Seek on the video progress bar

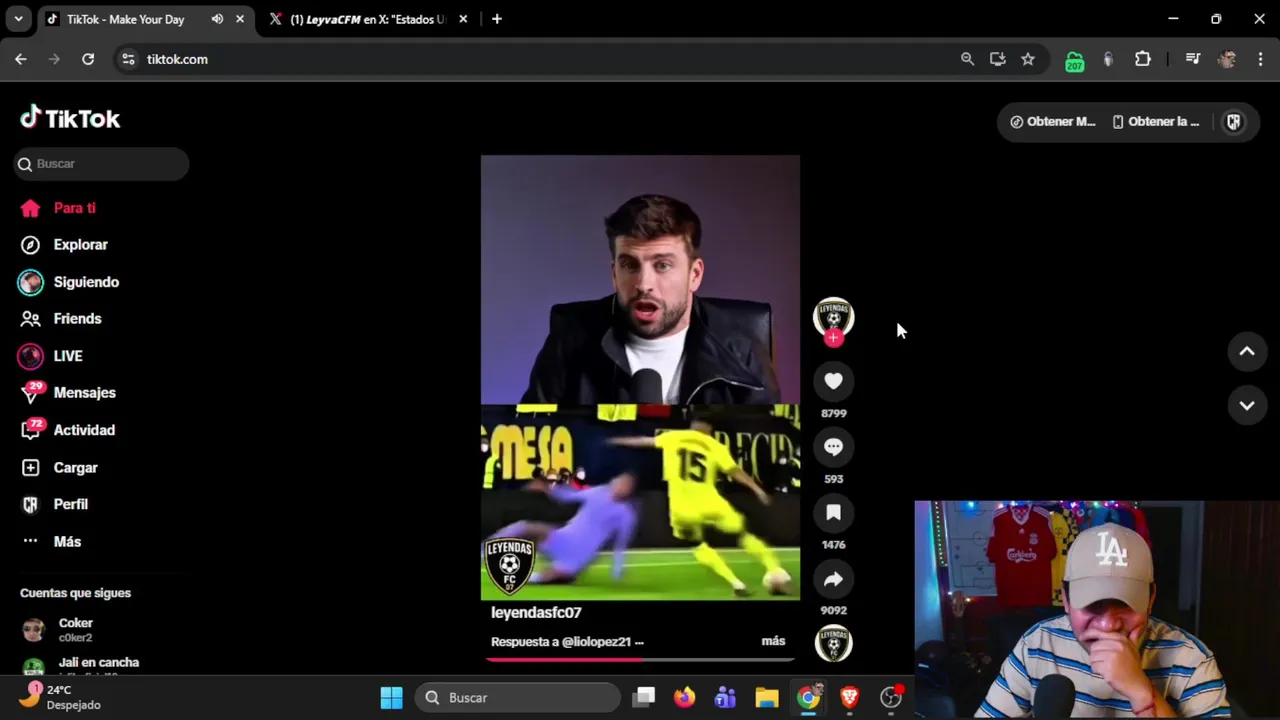coord(640,659)
